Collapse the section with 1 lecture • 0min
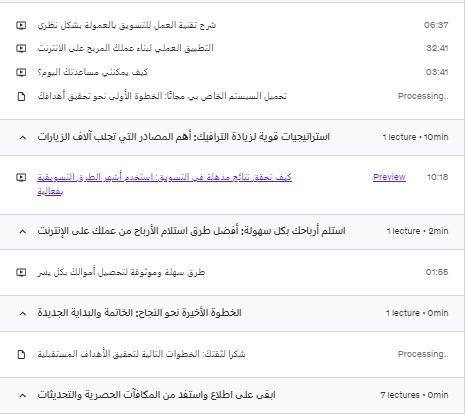Screen dimensions: 467x415 point(23,313)
